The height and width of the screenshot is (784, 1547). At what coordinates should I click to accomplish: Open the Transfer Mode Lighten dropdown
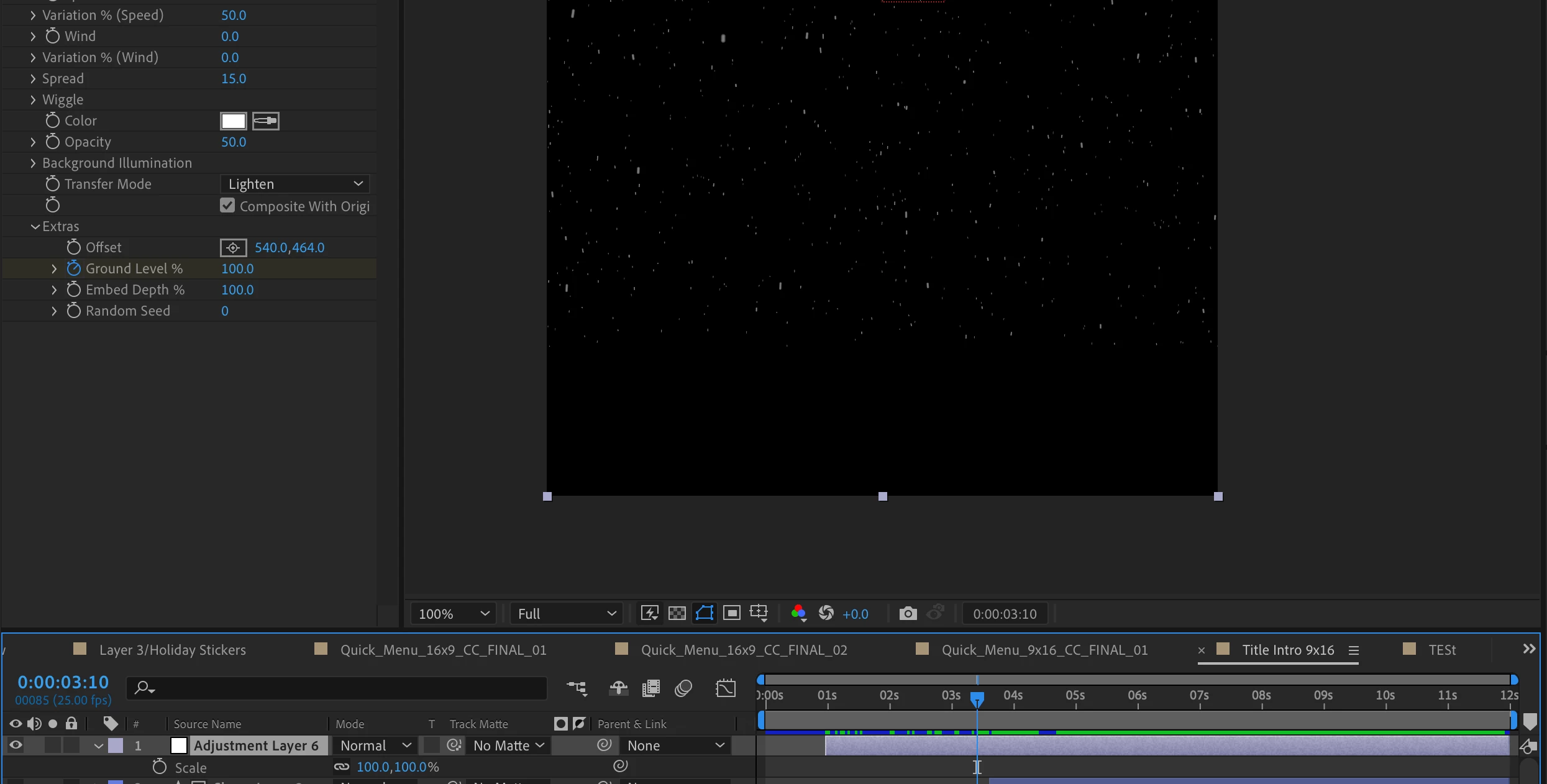(294, 184)
